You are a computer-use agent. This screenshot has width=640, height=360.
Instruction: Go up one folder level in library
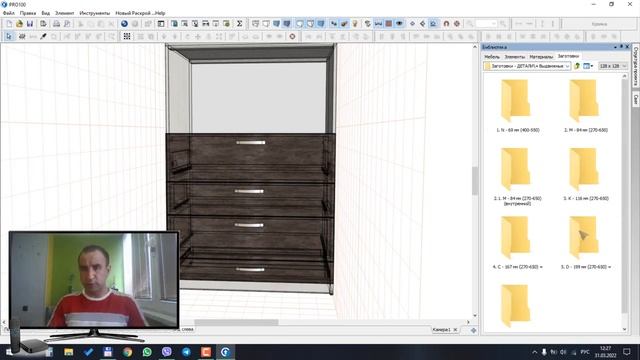tap(577, 66)
